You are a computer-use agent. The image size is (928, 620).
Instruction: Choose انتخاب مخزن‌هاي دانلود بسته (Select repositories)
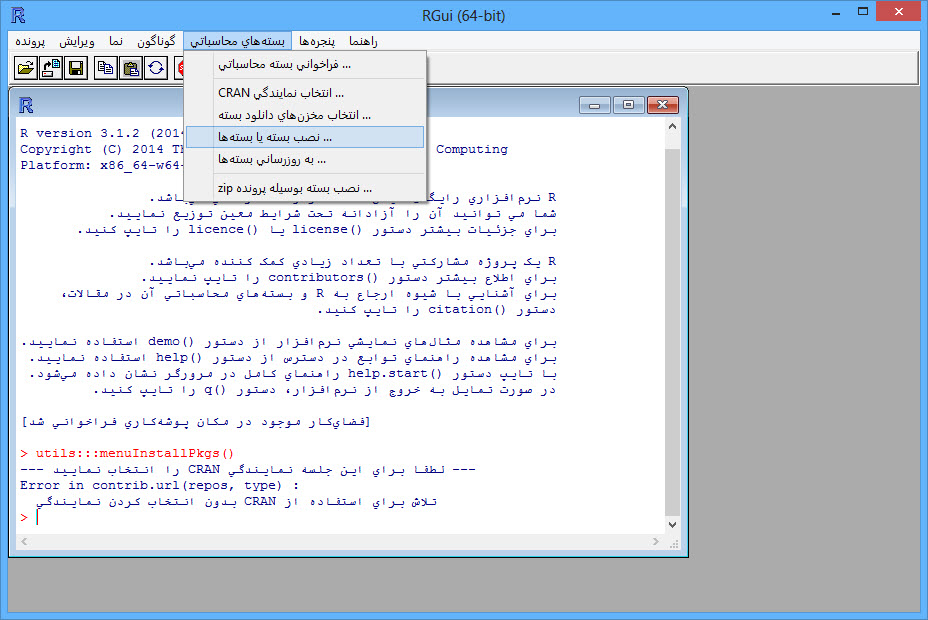305,115
